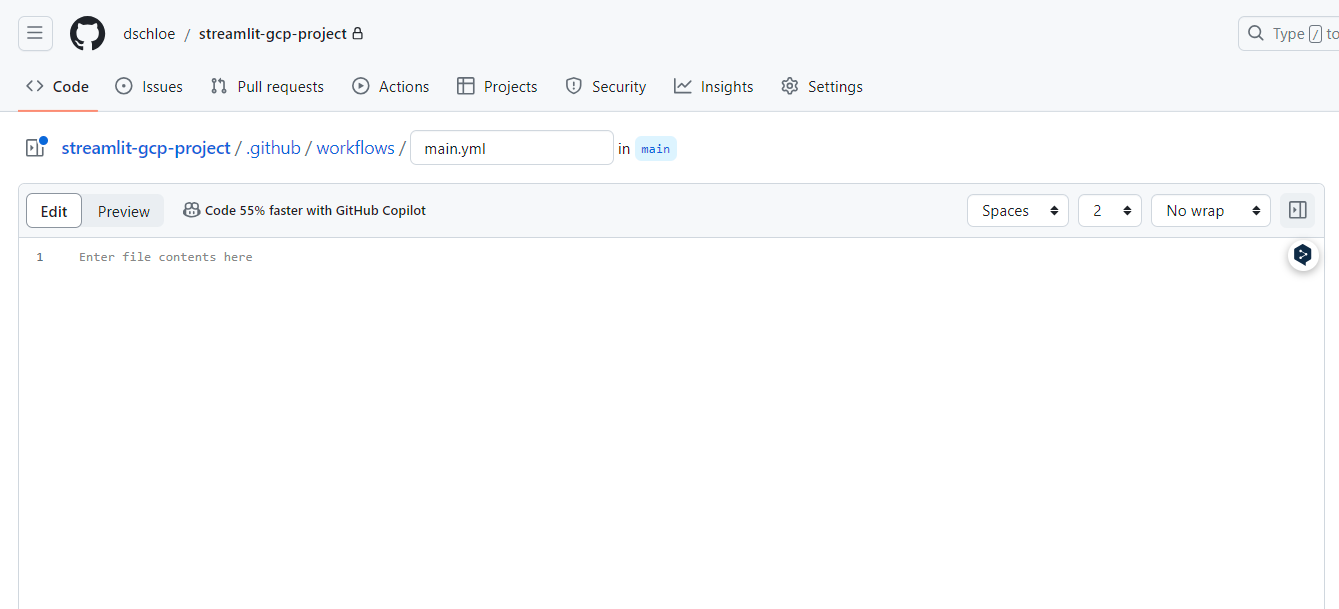Image resolution: width=1339 pixels, height=609 pixels.
Task: Open the indent size 2 dropdown
Action: (1110, 211)
